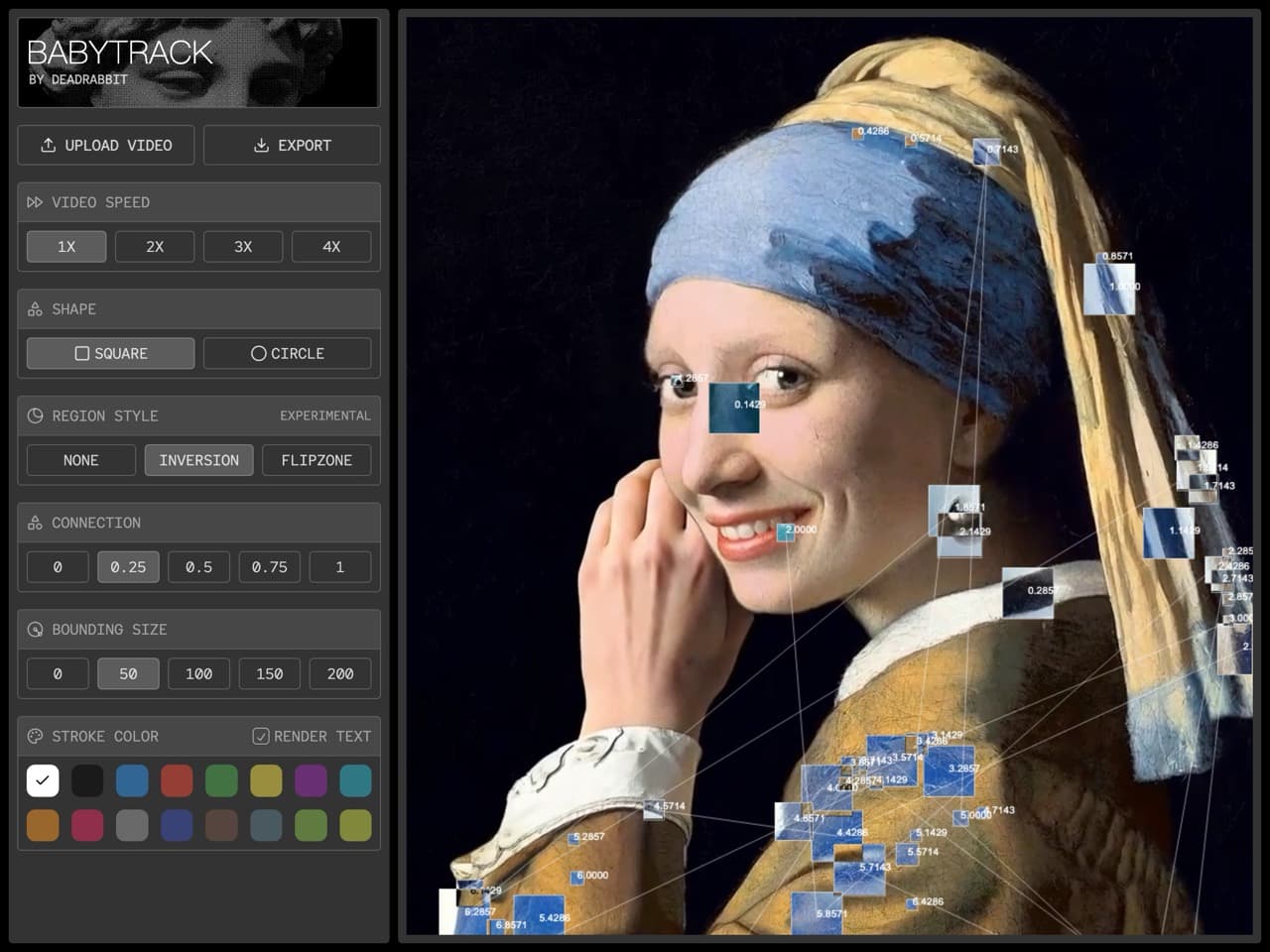Click the Upload Video button
The width and height of the screenshot is (1270, 952).
coord(105,145)
